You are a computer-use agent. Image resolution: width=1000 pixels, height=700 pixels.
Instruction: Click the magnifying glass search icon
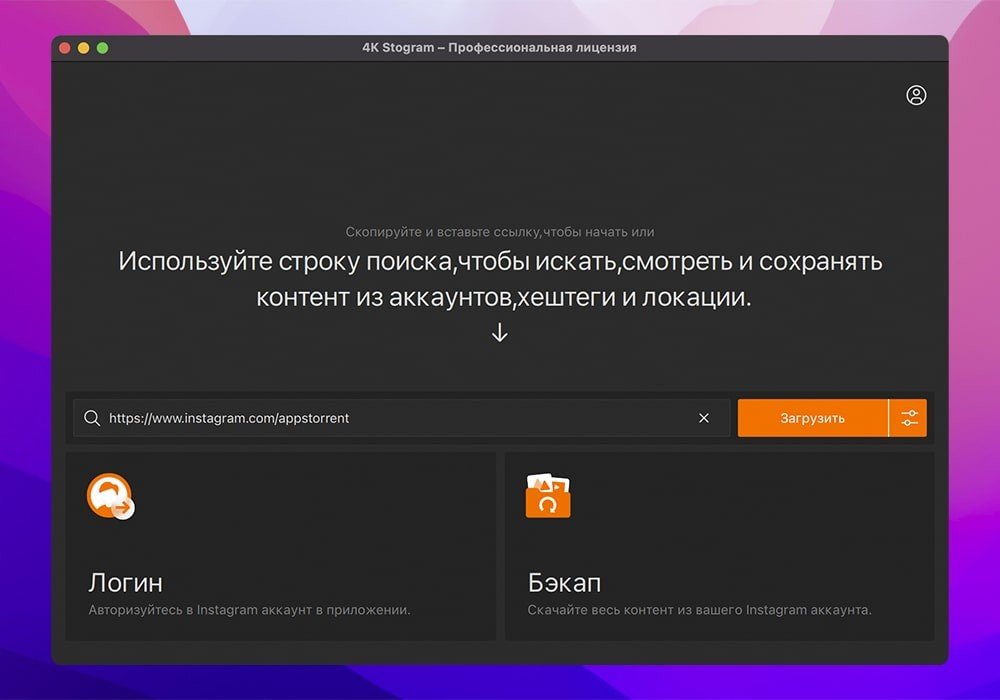(92, 418)
